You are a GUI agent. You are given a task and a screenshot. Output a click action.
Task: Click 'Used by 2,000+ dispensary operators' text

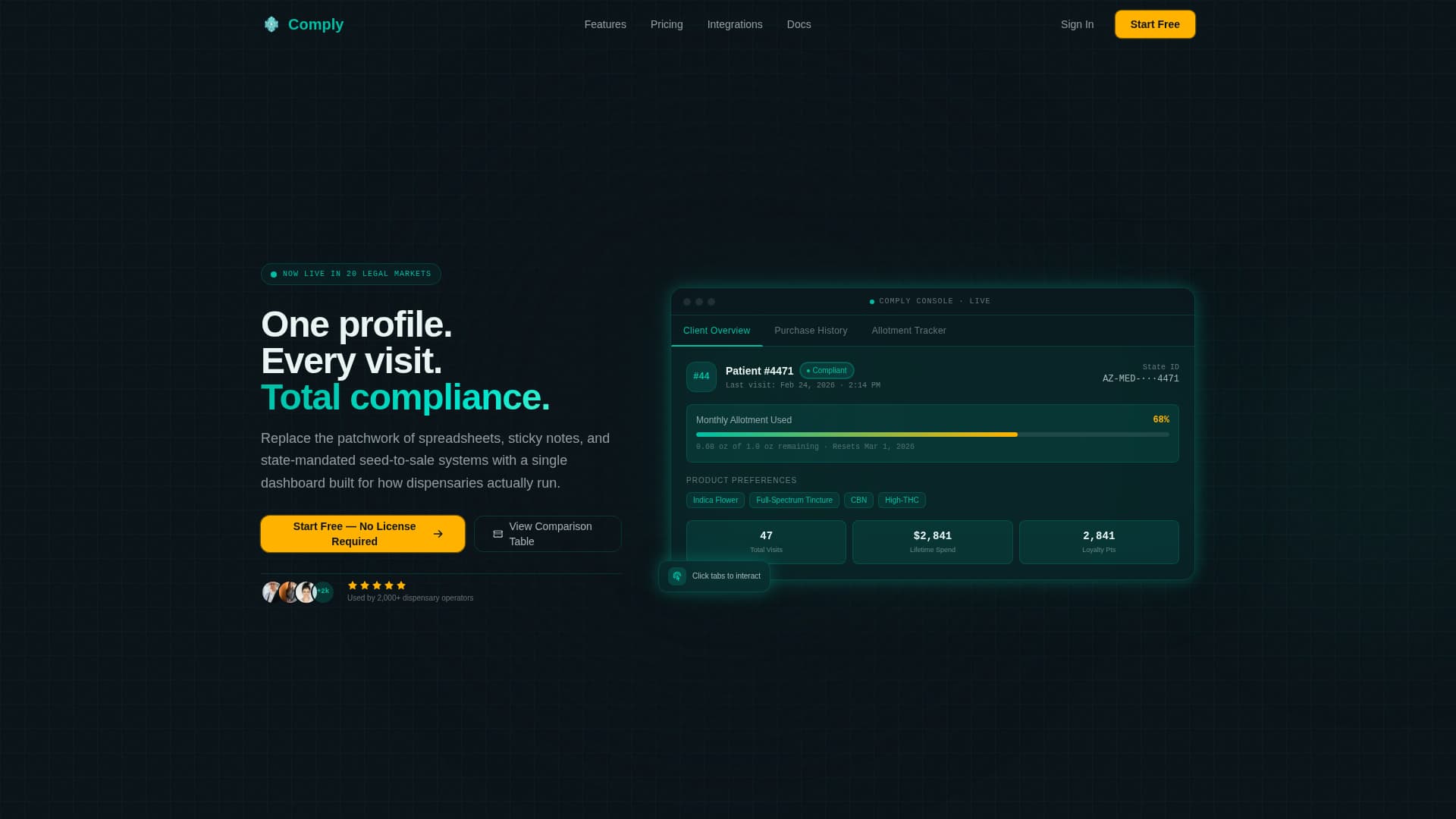410,598
